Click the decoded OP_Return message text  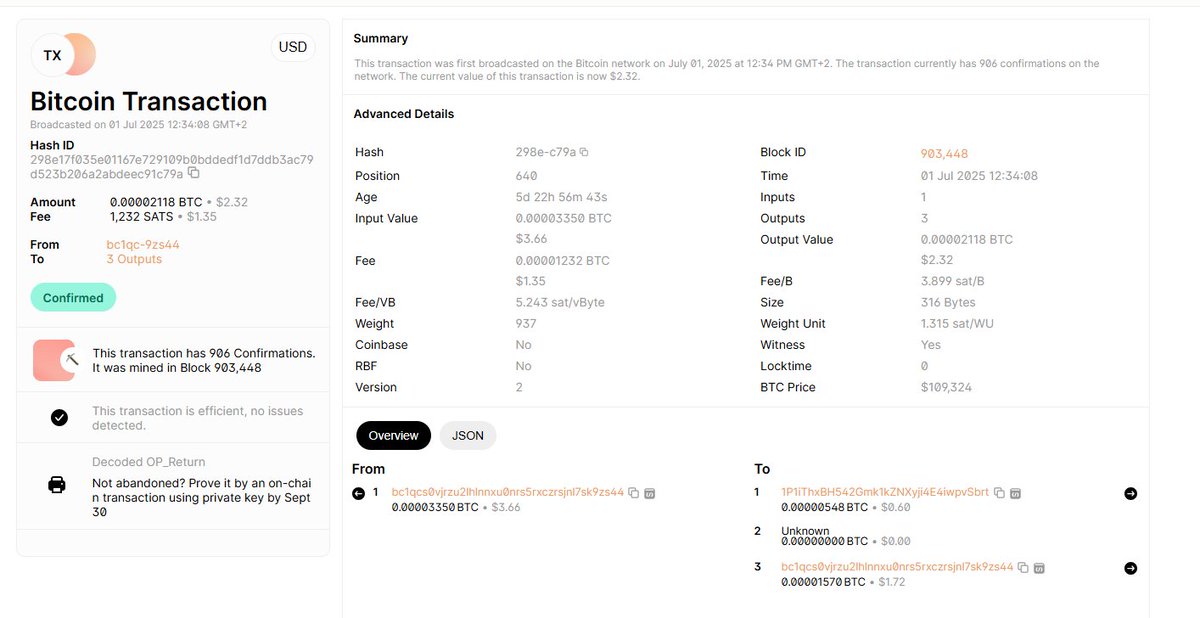point(202,497)
